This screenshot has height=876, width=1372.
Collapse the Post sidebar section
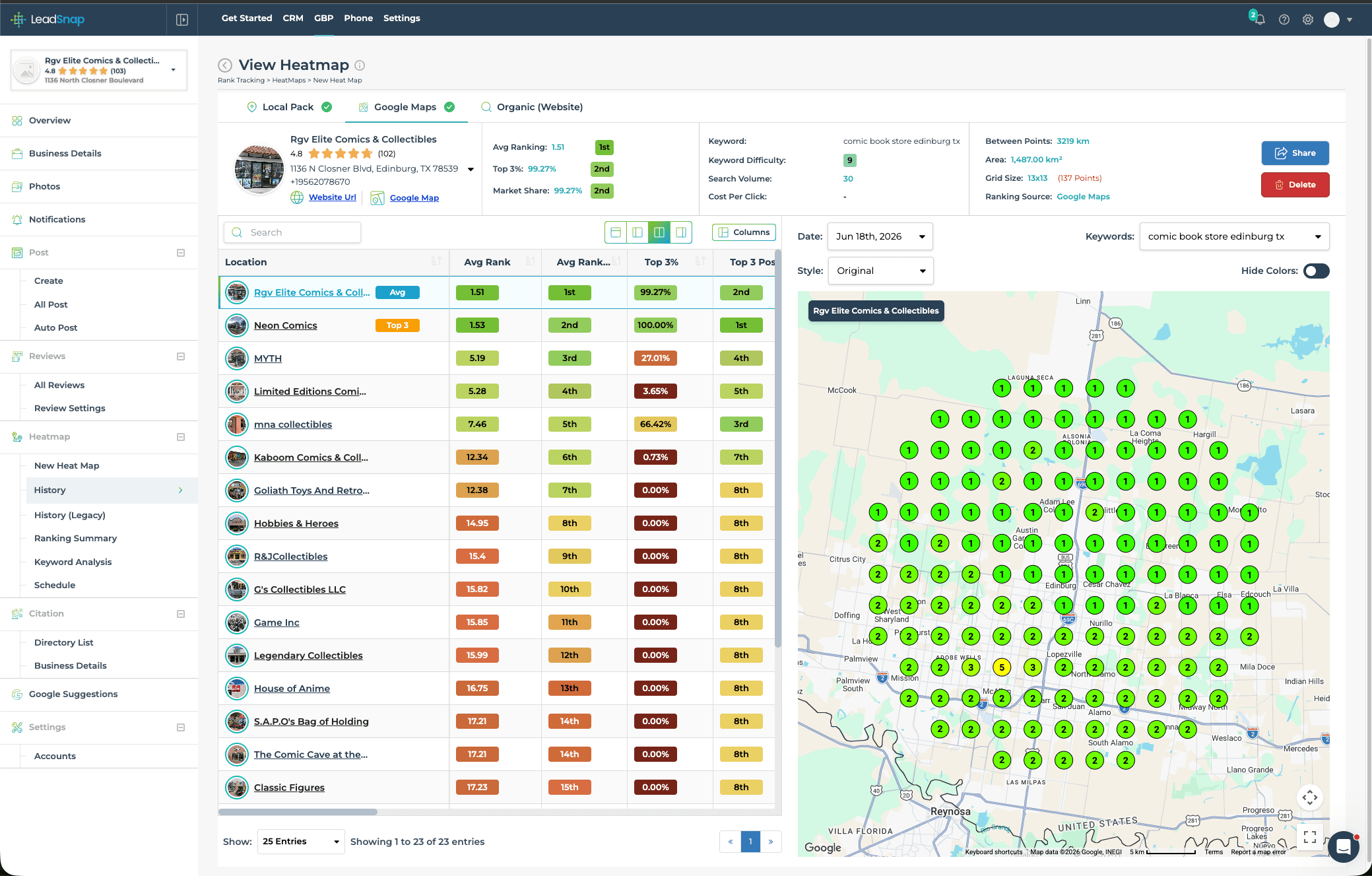click(x=181, y=253)
